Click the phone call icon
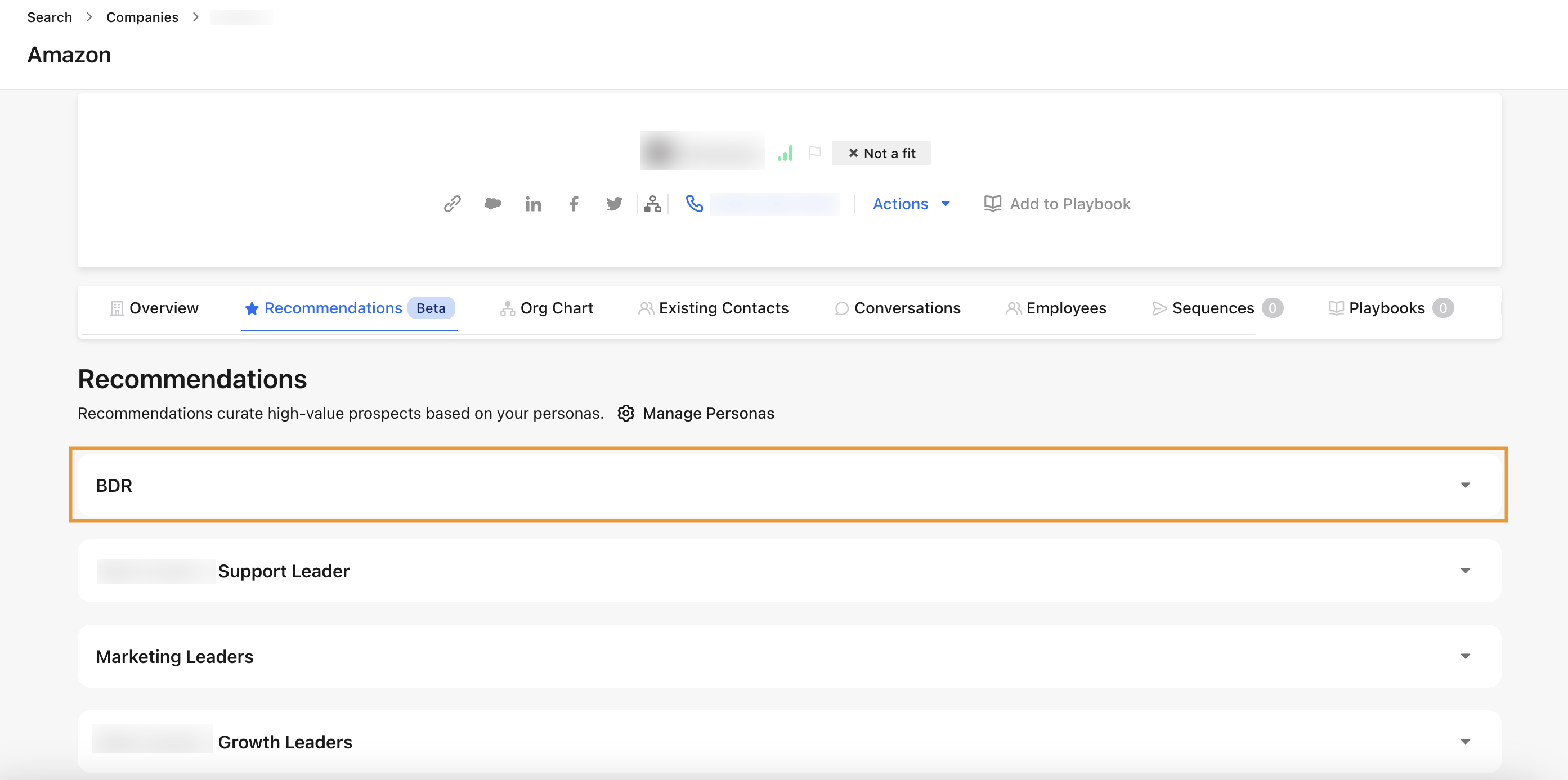 click(694, 204)
